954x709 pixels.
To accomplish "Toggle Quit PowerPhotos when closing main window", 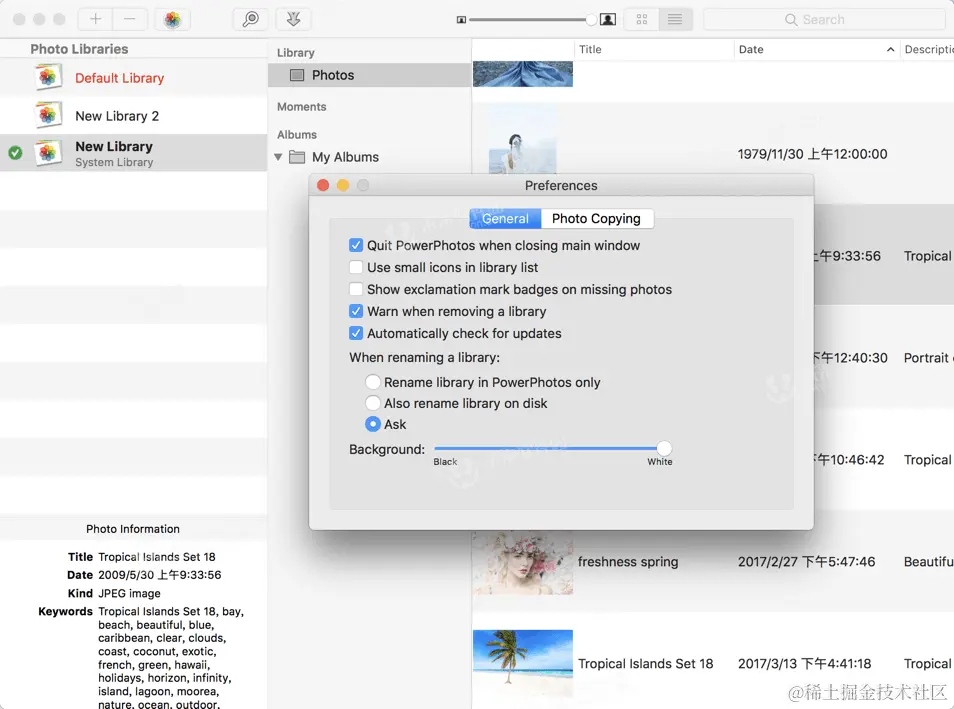I will pyautogui.click(x=356, y=245).
